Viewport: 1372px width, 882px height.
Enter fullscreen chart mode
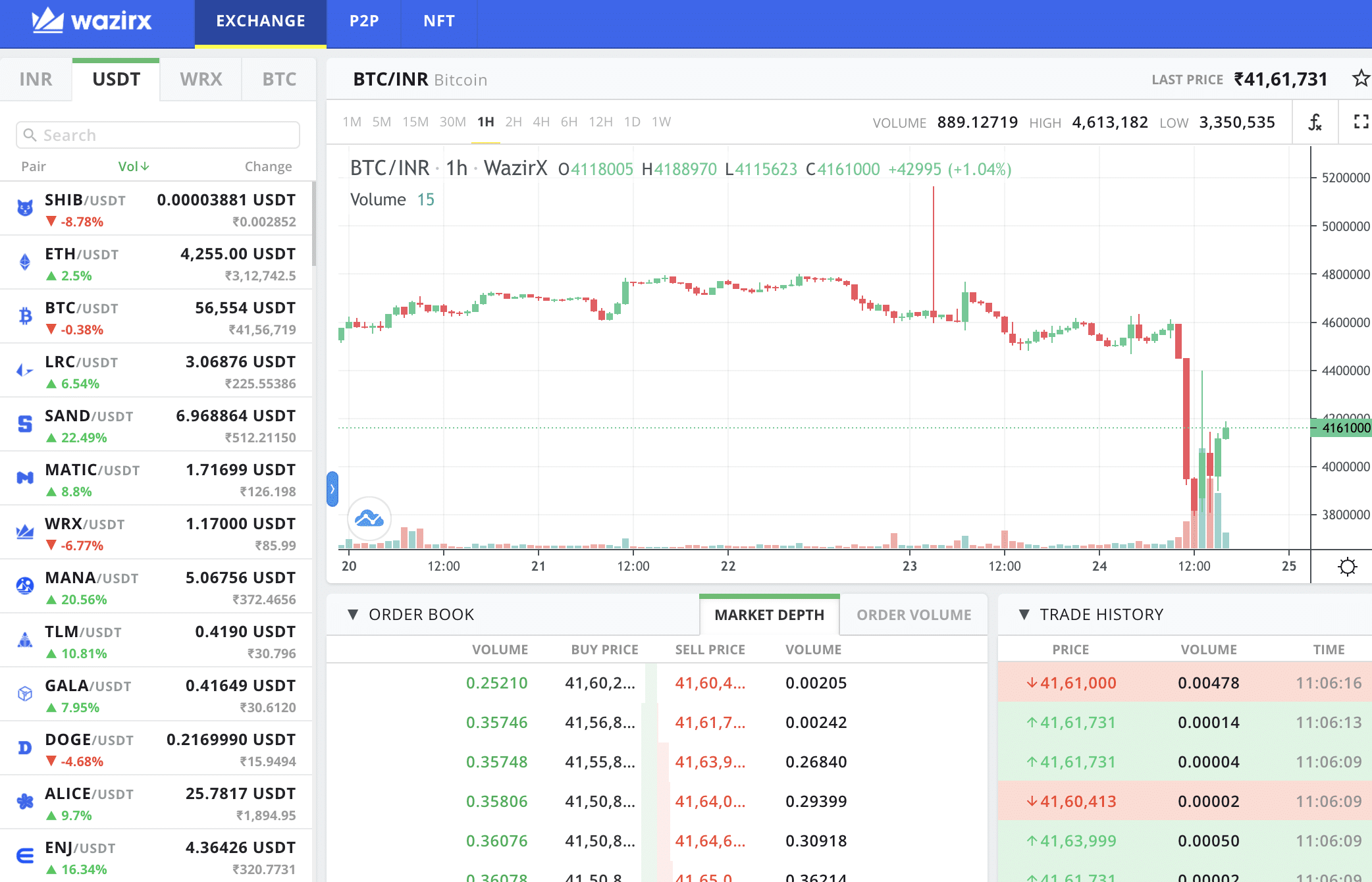(x=1361, y=122)
